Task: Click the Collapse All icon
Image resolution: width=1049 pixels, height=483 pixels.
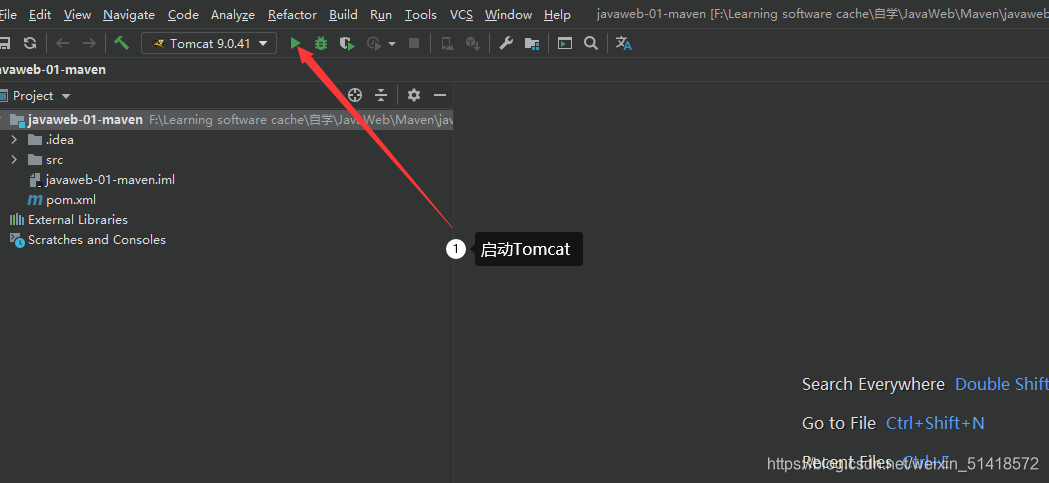Action: pyautogui.click(x=381, y=95)
